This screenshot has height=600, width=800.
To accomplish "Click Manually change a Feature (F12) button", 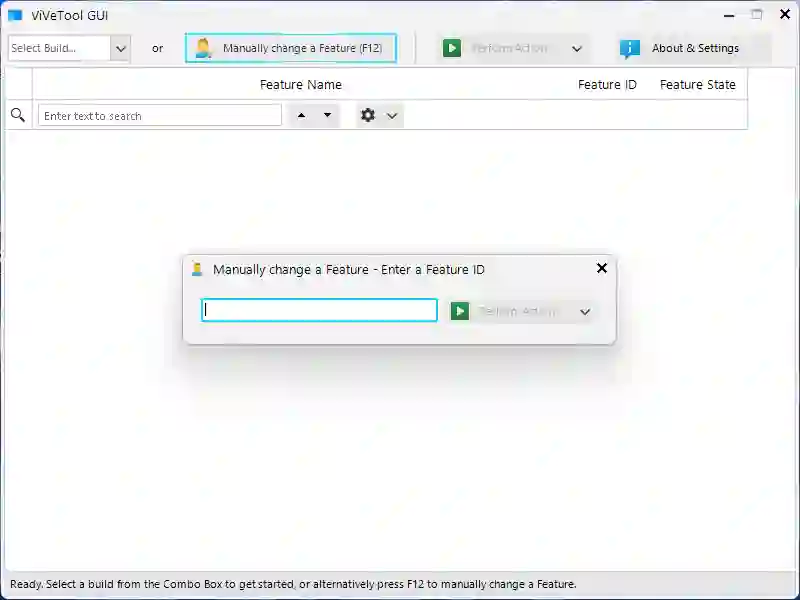I will tap(291, 48).
